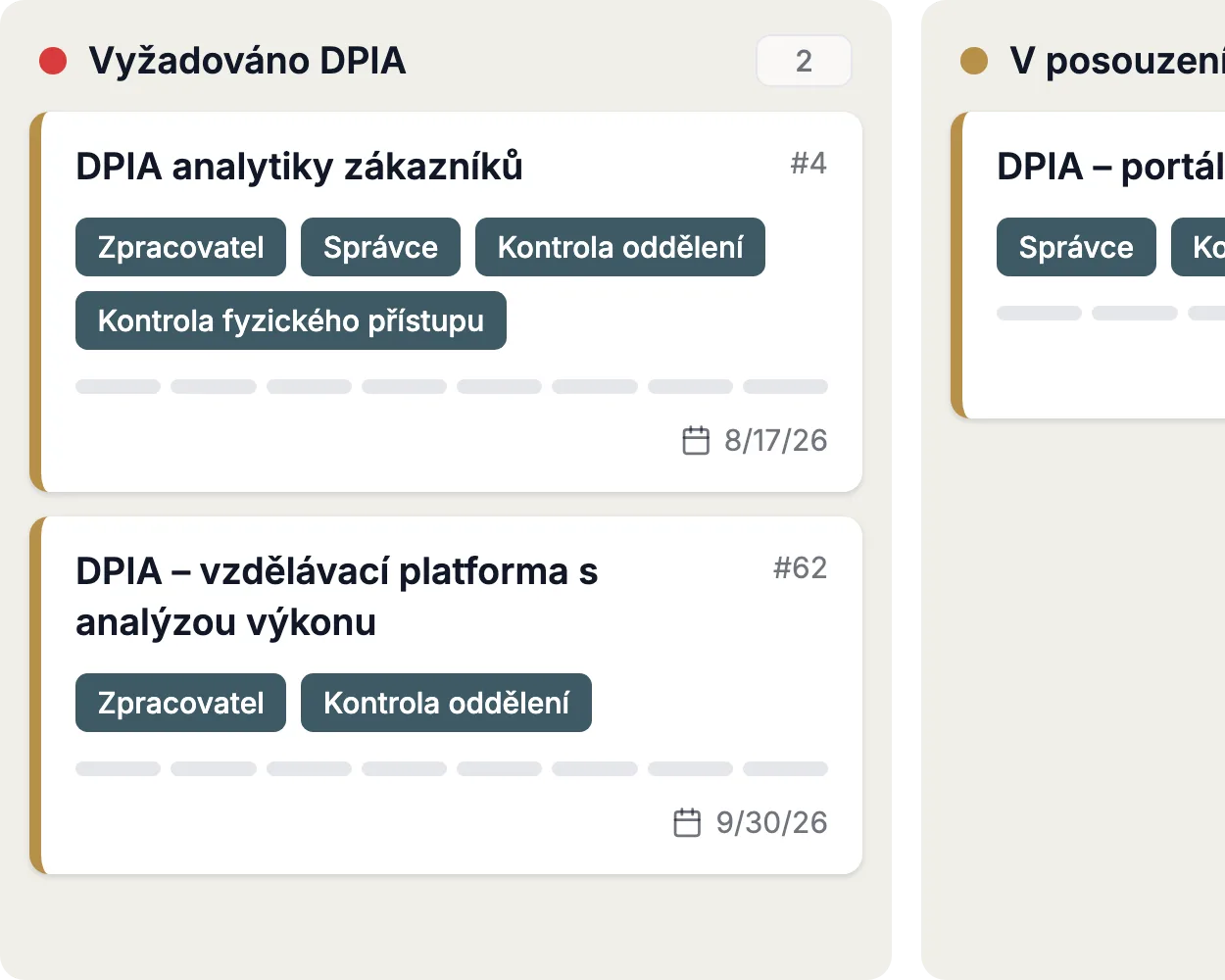
Task: Open the DPIA – portál card in V posouzení
Action: pos(1088,265)
